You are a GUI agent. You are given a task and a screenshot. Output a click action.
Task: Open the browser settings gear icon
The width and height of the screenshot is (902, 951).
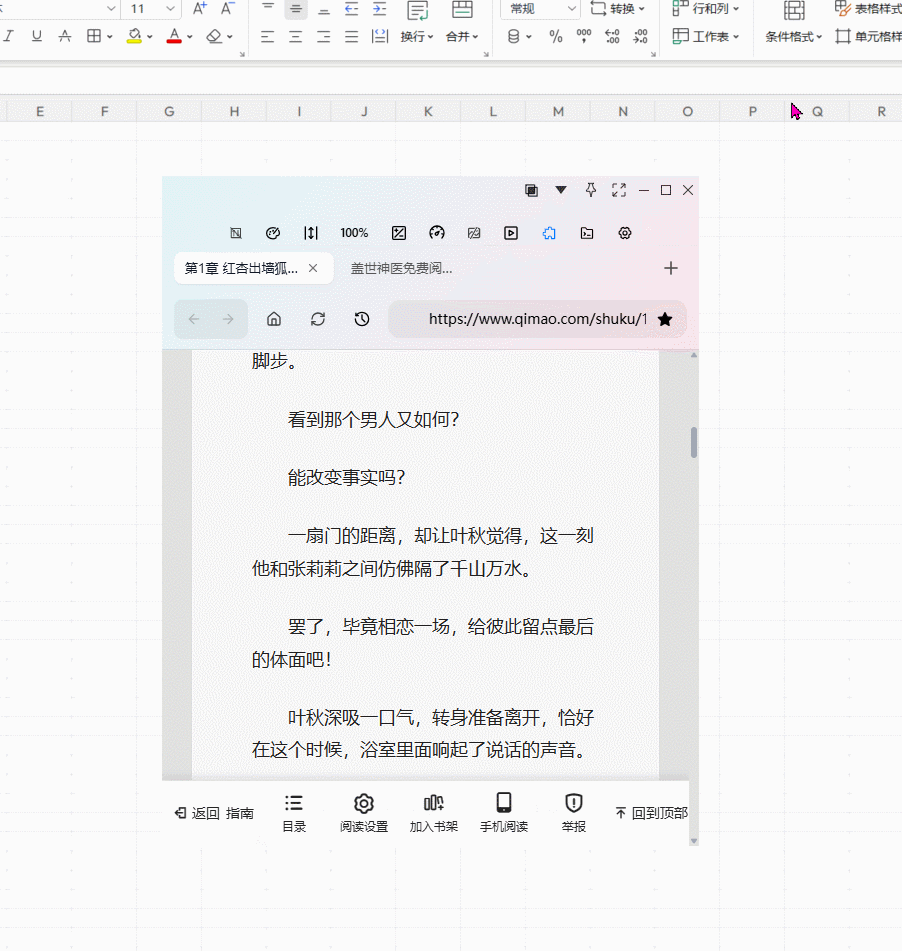coord(625,233)
